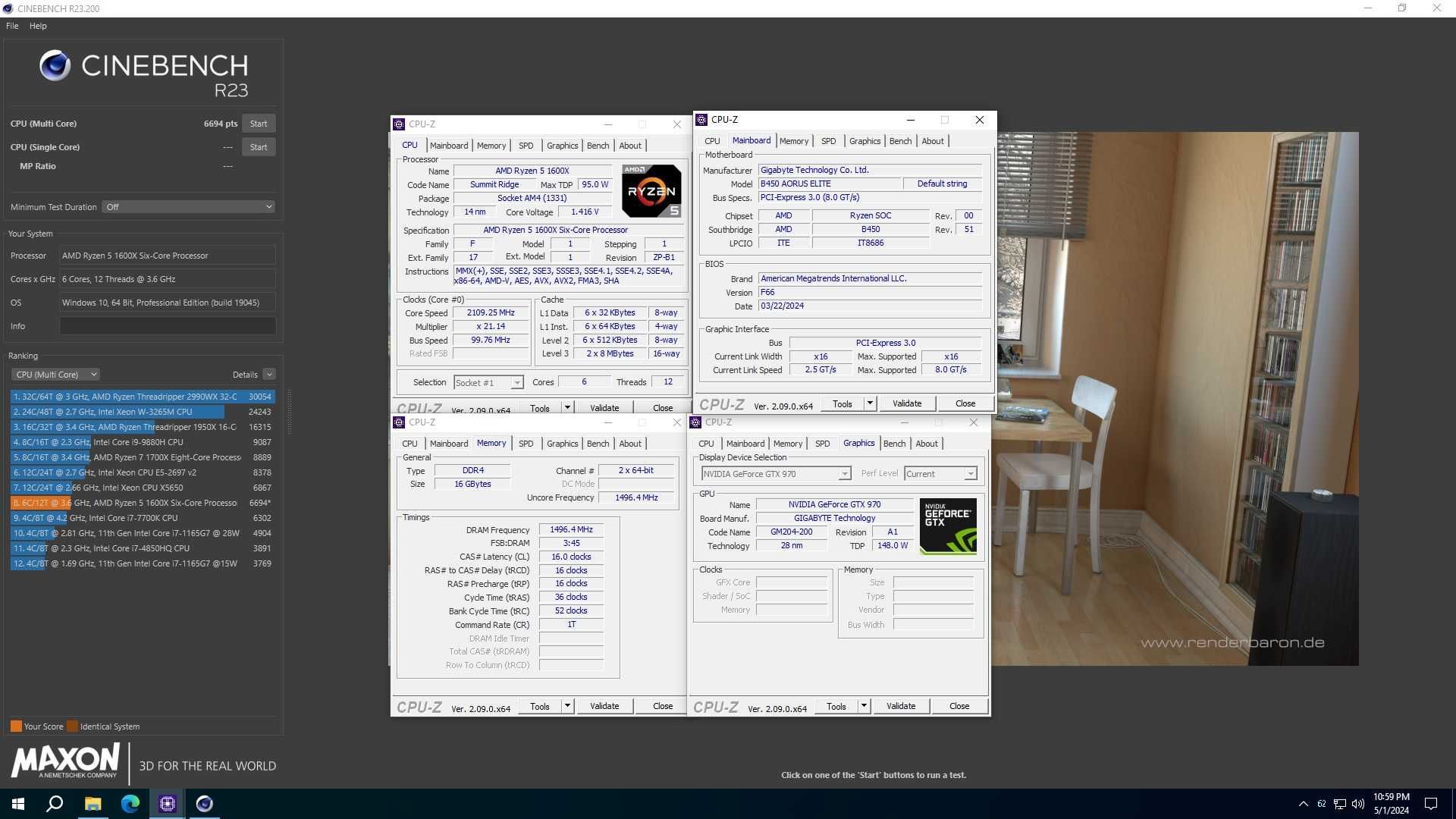Screen dimensions: 1456x819
Task: Open Windows Search from the taskbar
Action: [55, 804]
